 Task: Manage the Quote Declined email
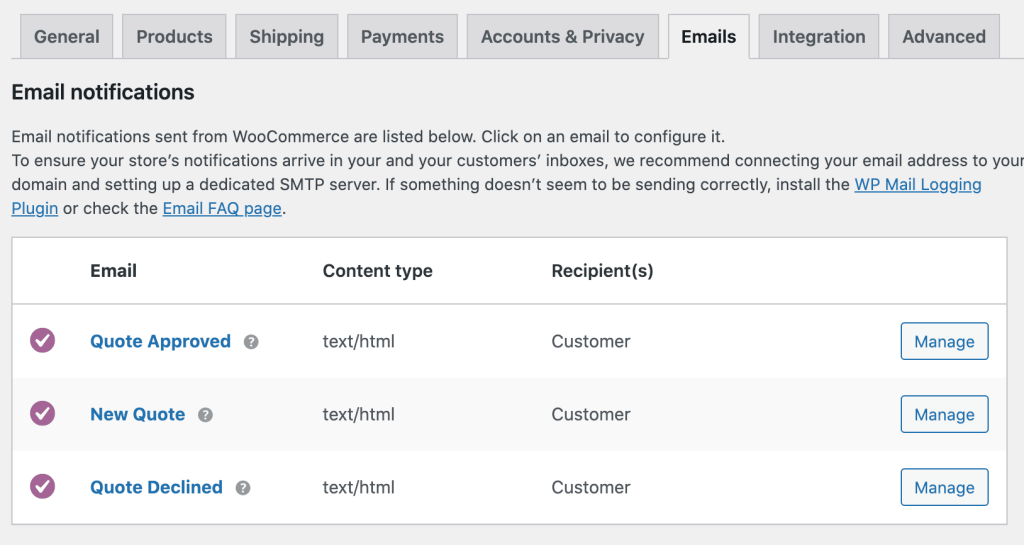[x=944, y=488]
